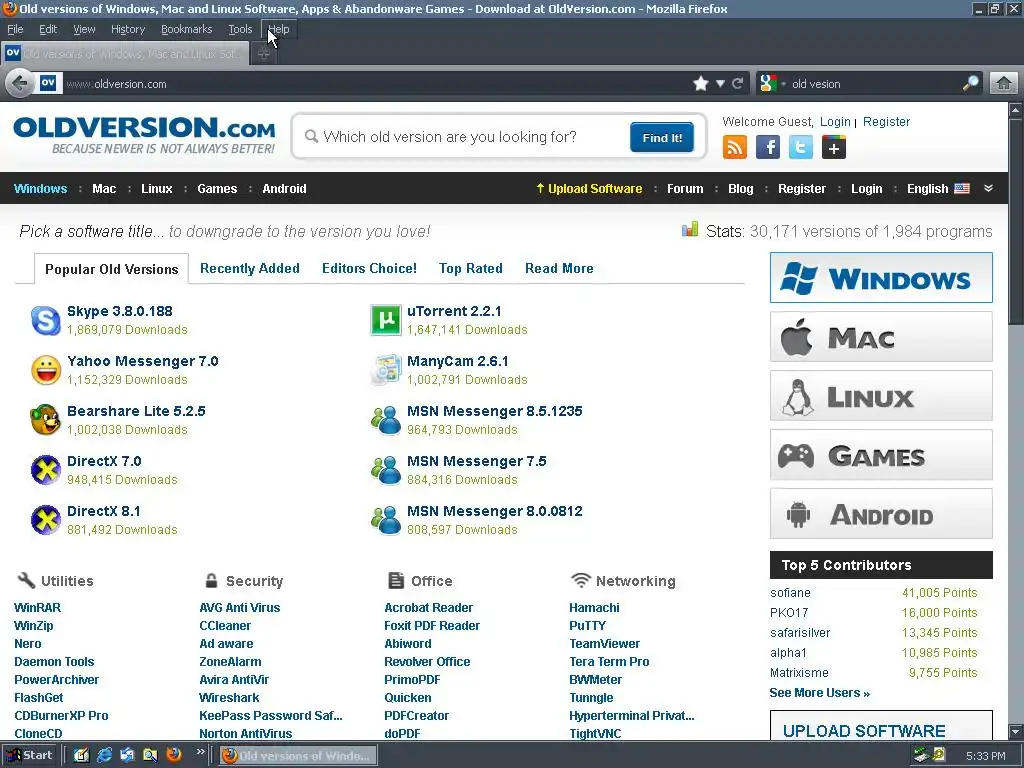Open the File menu
The height and width of the screenshot is (768, 1024).
pos(15,29)
